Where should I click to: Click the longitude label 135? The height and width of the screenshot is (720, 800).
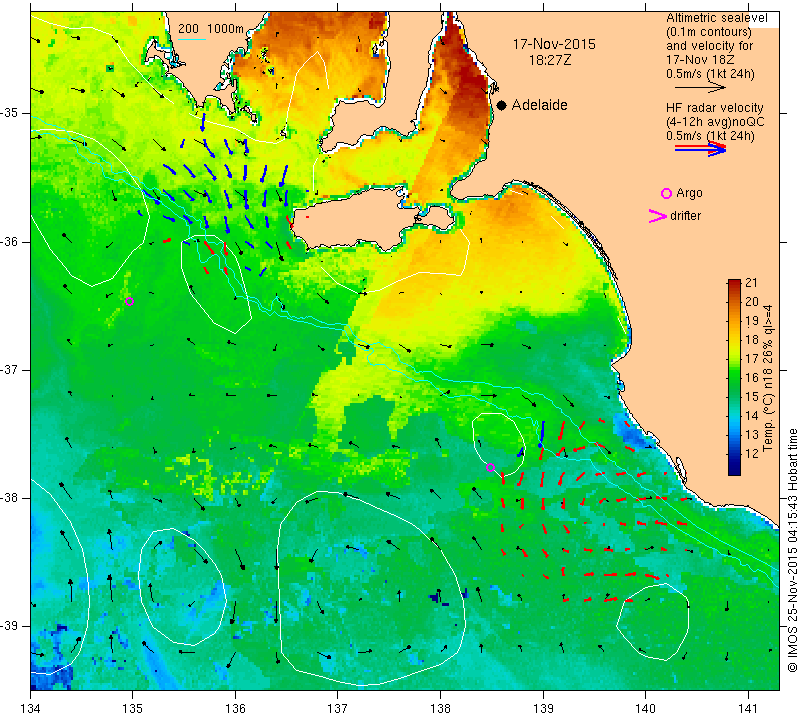tap(133, 708)
